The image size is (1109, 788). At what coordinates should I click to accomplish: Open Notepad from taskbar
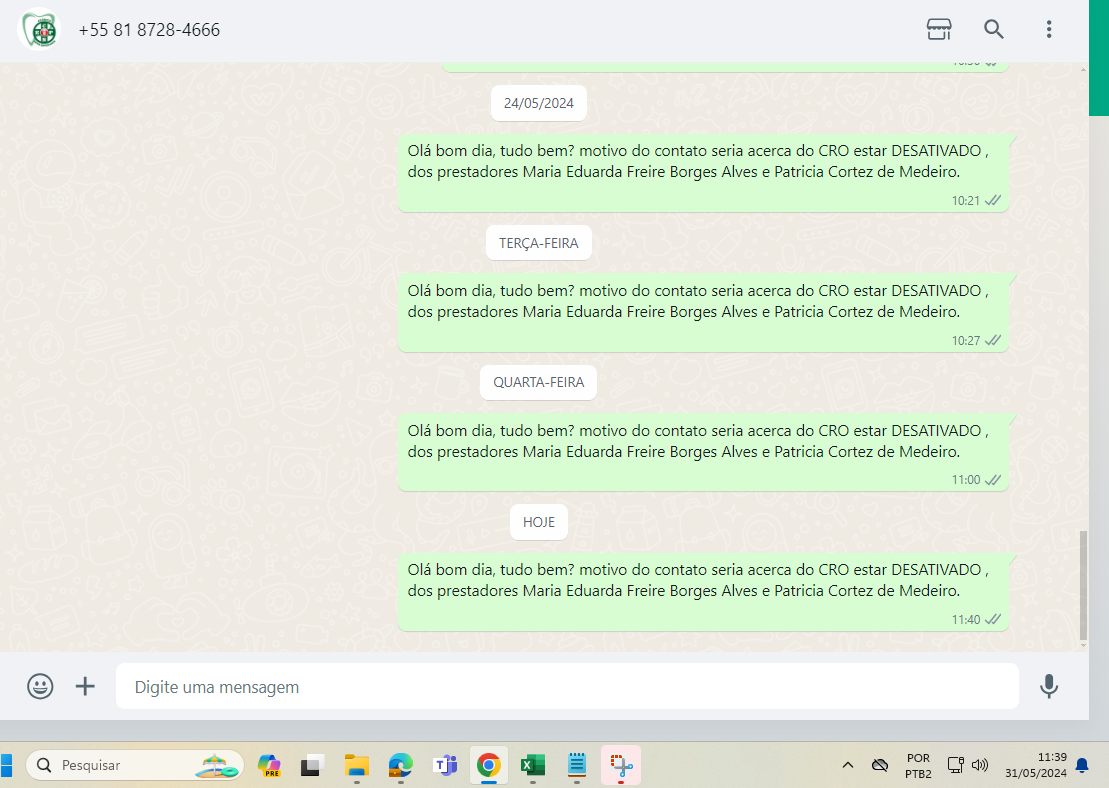click(x=577, y=765)
